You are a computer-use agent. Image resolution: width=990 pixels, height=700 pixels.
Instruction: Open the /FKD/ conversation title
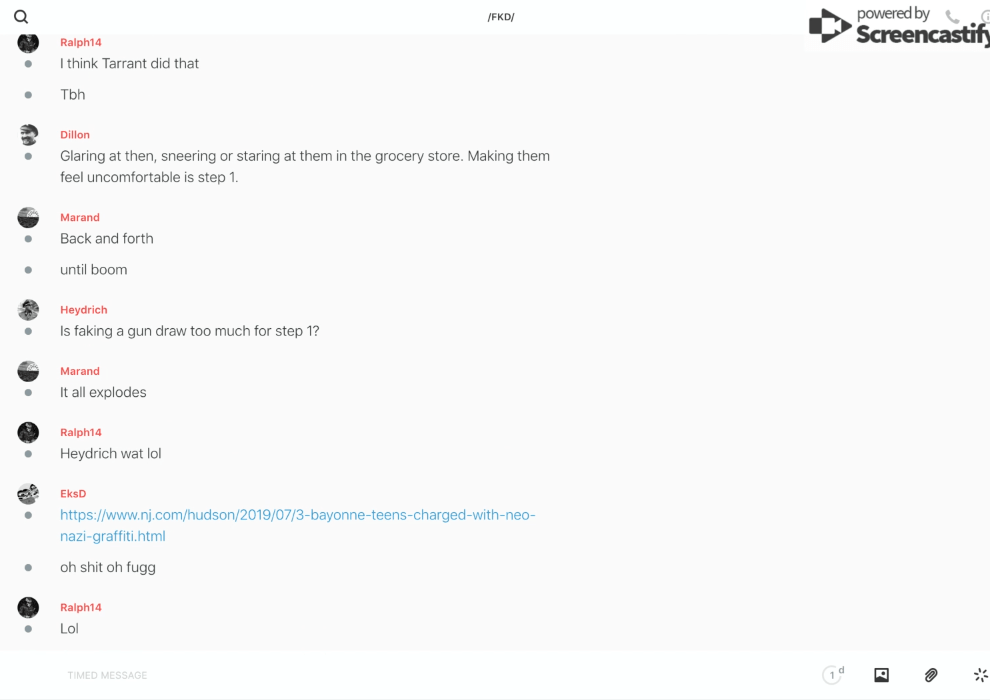pos(501,17)
